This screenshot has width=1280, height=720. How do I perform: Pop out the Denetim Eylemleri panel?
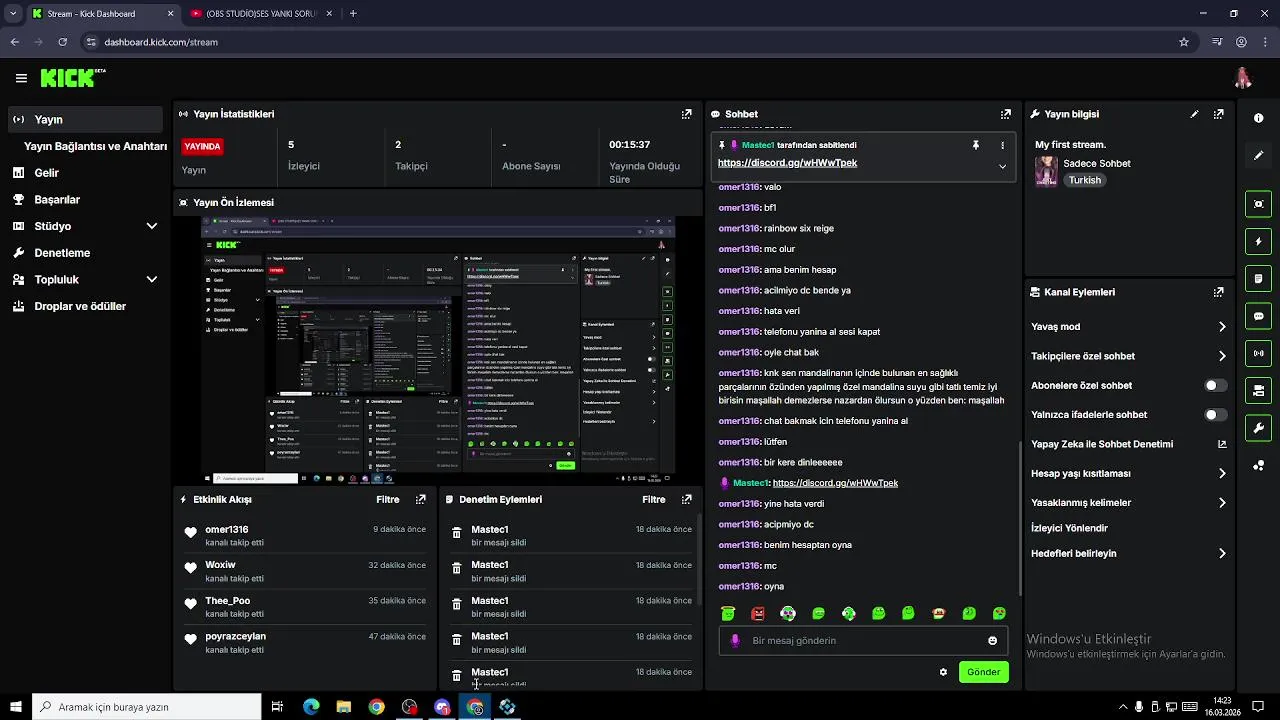[x=686, y=499]
